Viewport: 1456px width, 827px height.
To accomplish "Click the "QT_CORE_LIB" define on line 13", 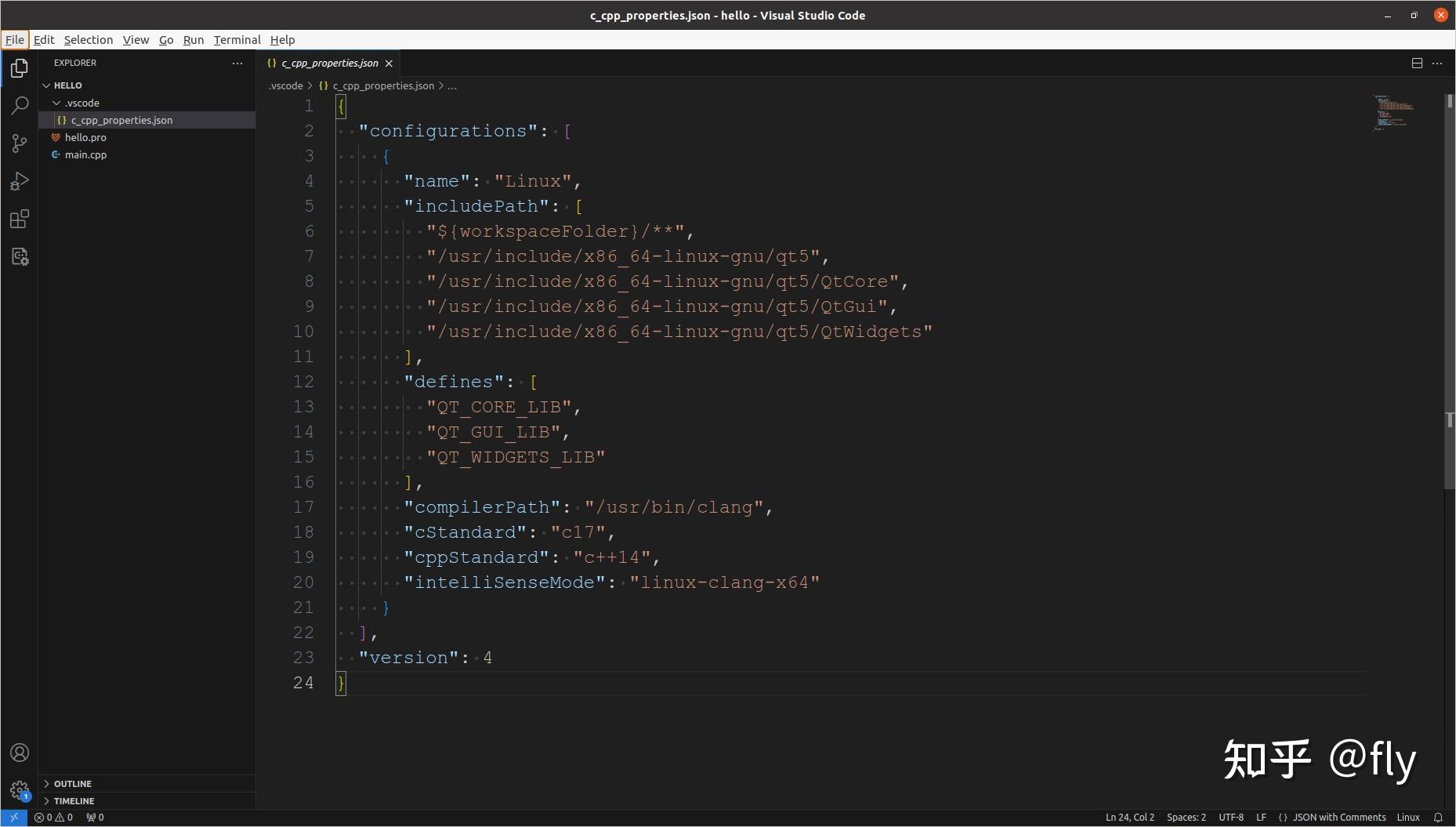I will (x=499, y=407).
